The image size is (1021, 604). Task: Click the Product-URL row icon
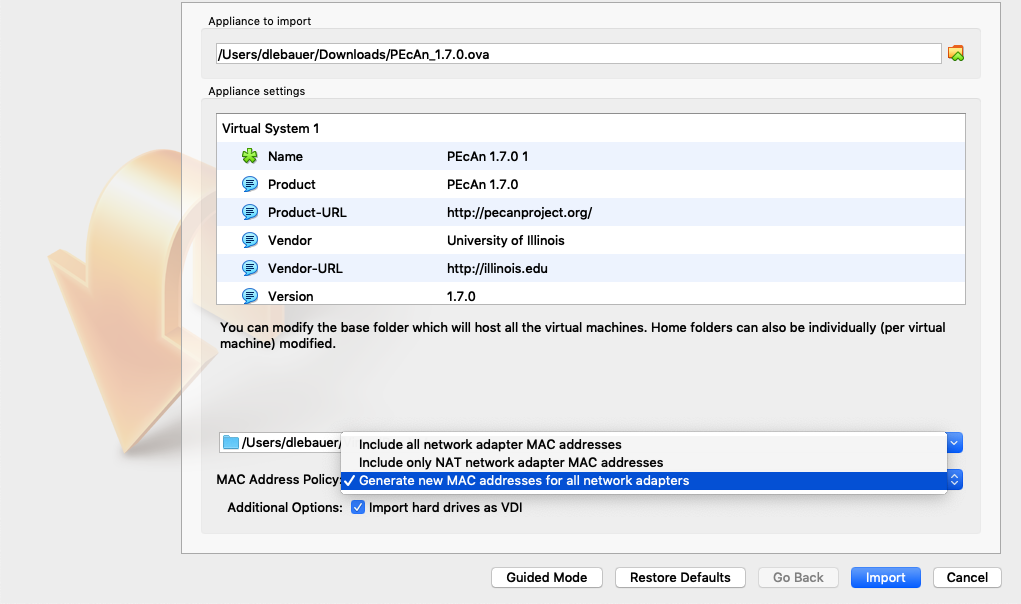point(250,213)
